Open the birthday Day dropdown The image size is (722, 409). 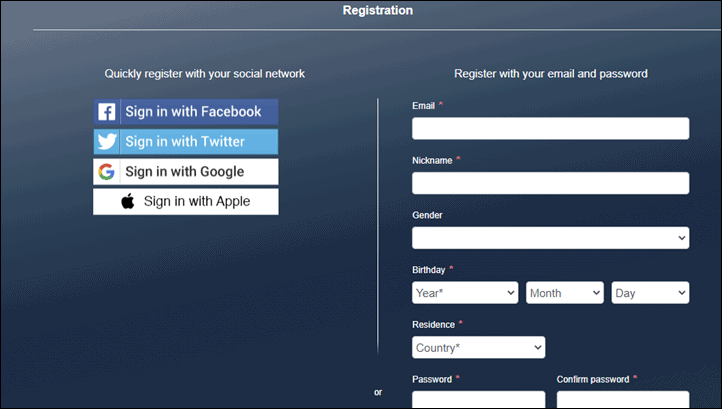(x=650, y=293)
